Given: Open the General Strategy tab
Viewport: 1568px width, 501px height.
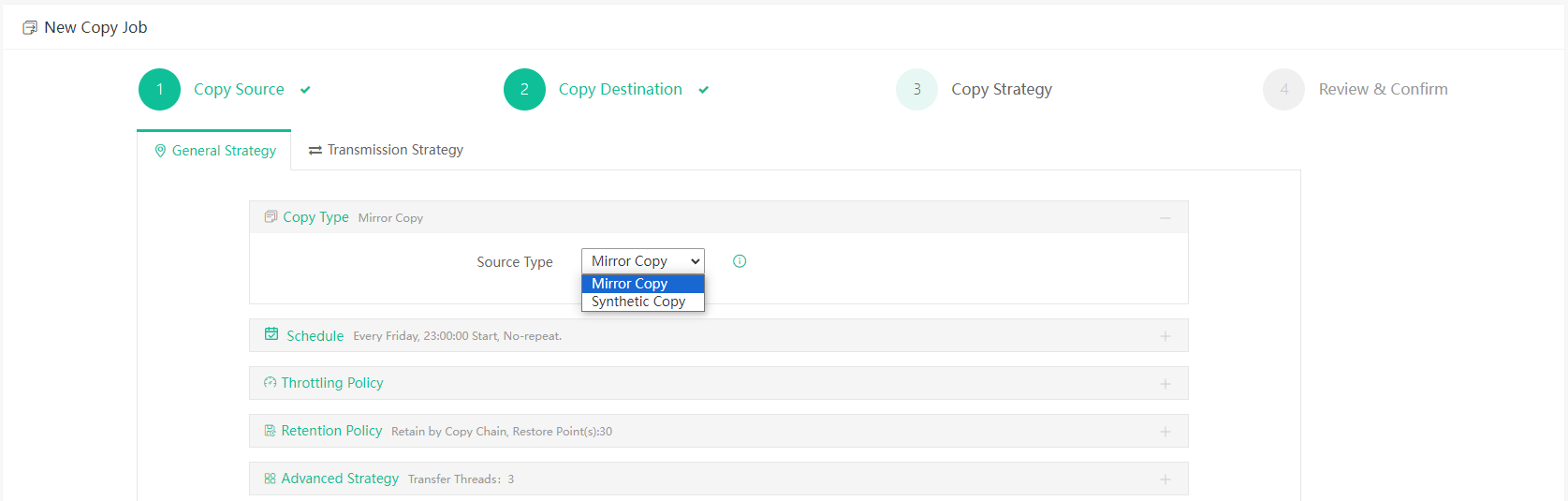Looking at the screenshot, I should point(215,151).
